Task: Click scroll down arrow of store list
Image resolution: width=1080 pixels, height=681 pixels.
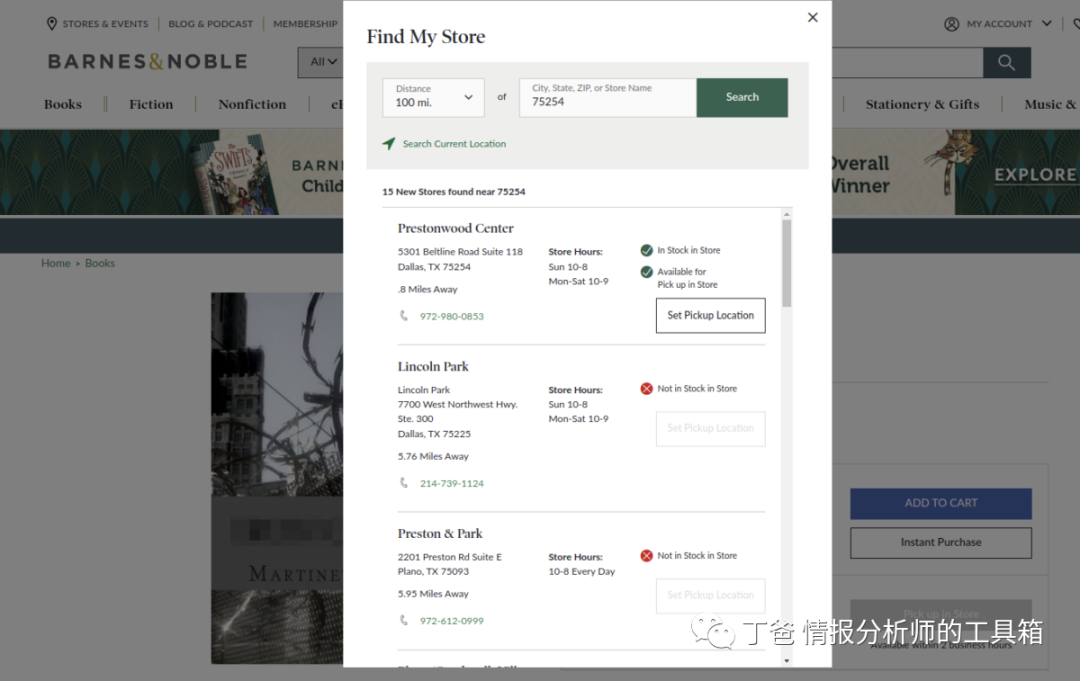Action: point(787,661)
